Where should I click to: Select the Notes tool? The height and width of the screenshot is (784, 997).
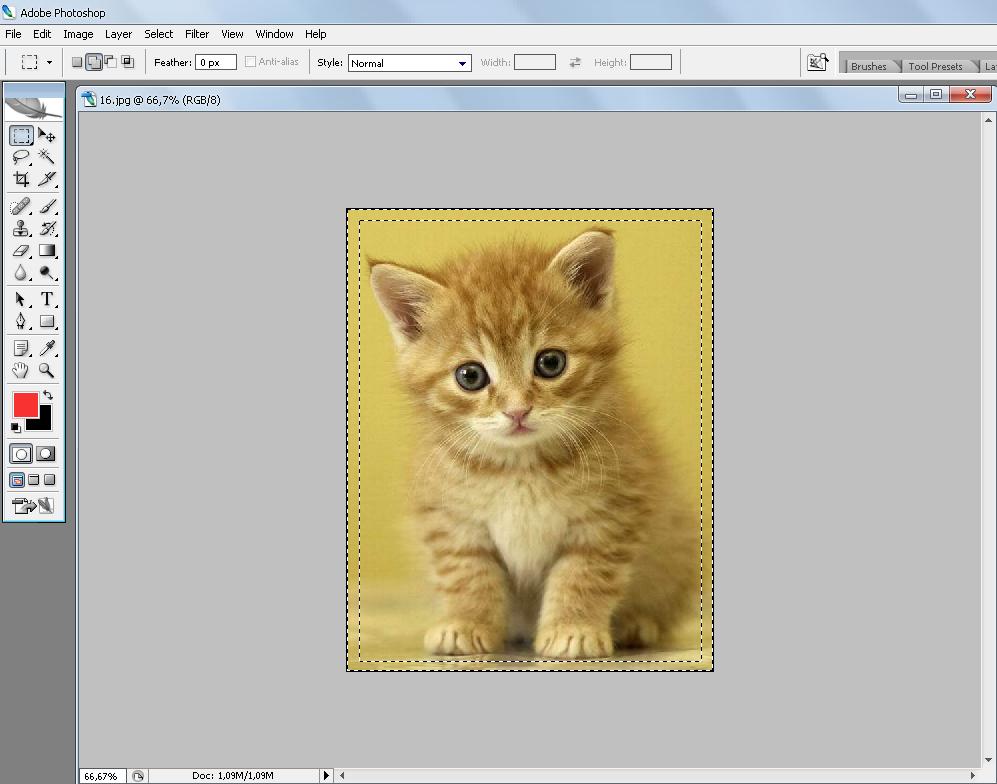tap(21, 348)
